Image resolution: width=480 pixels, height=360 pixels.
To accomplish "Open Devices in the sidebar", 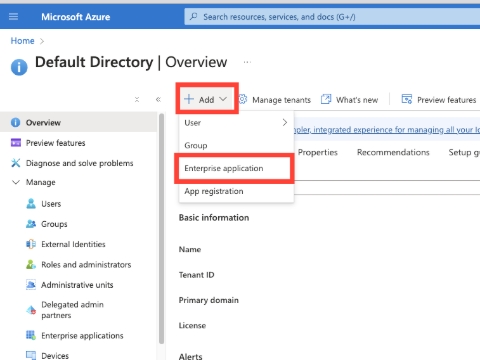I will tap(55, 356).
